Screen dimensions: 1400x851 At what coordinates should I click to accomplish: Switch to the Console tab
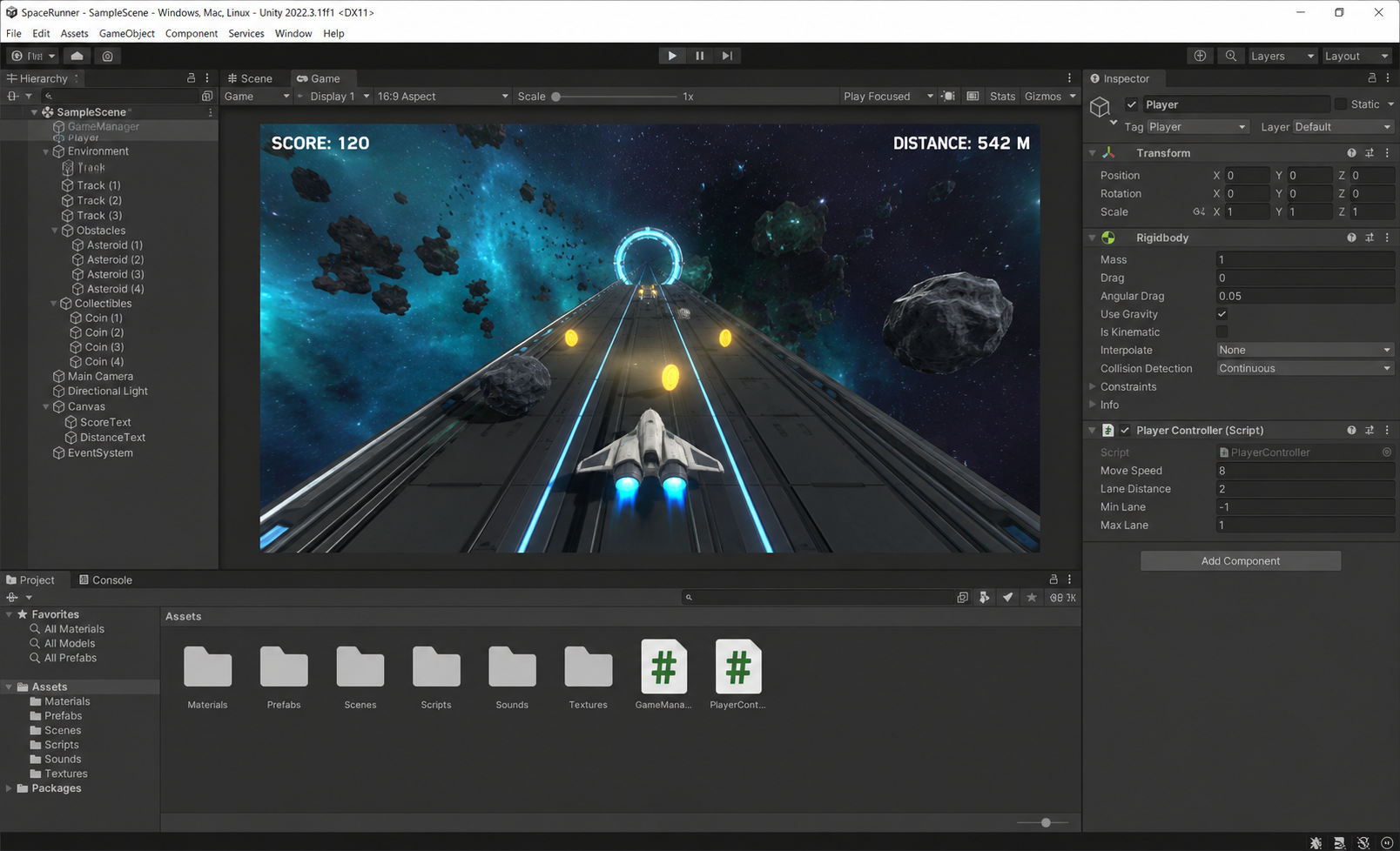105,580
